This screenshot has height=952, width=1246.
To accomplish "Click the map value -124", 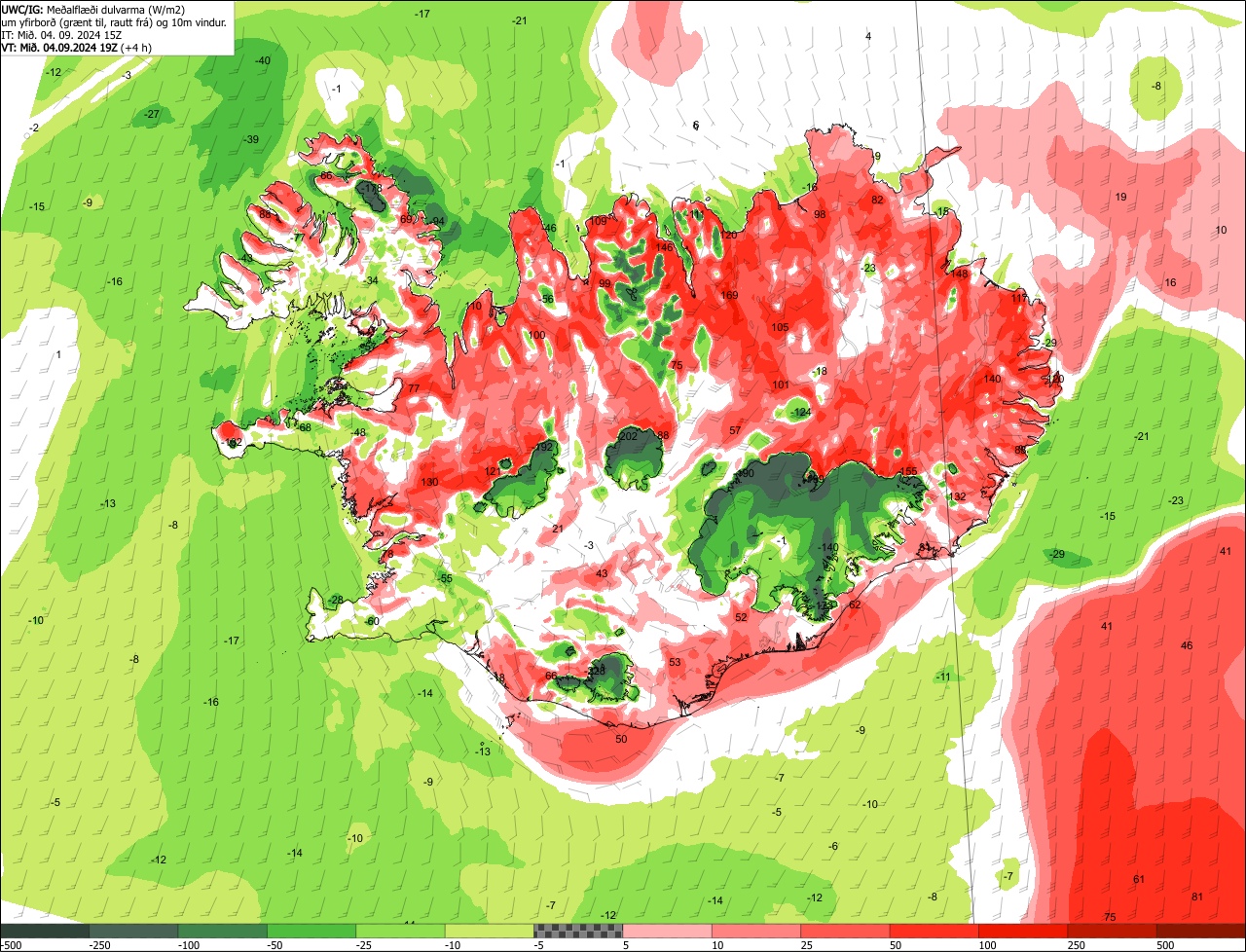I will (801, 413).
